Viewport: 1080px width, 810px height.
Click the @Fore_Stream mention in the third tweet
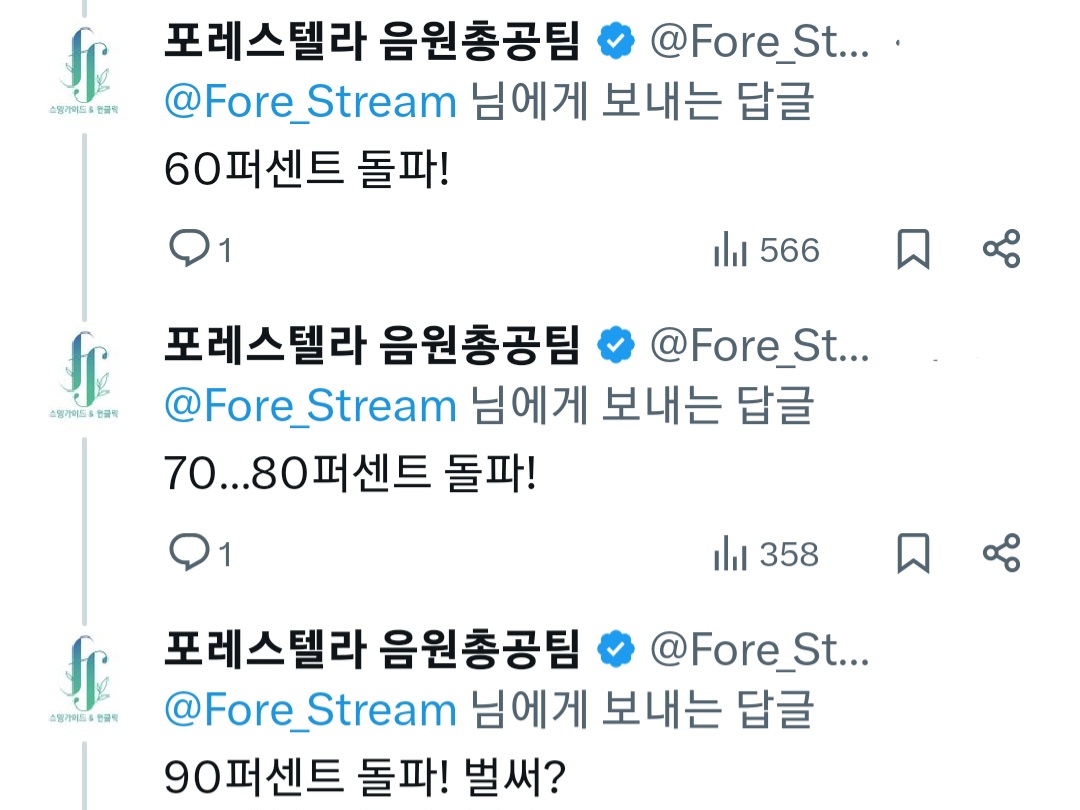(x=310, y=710)
